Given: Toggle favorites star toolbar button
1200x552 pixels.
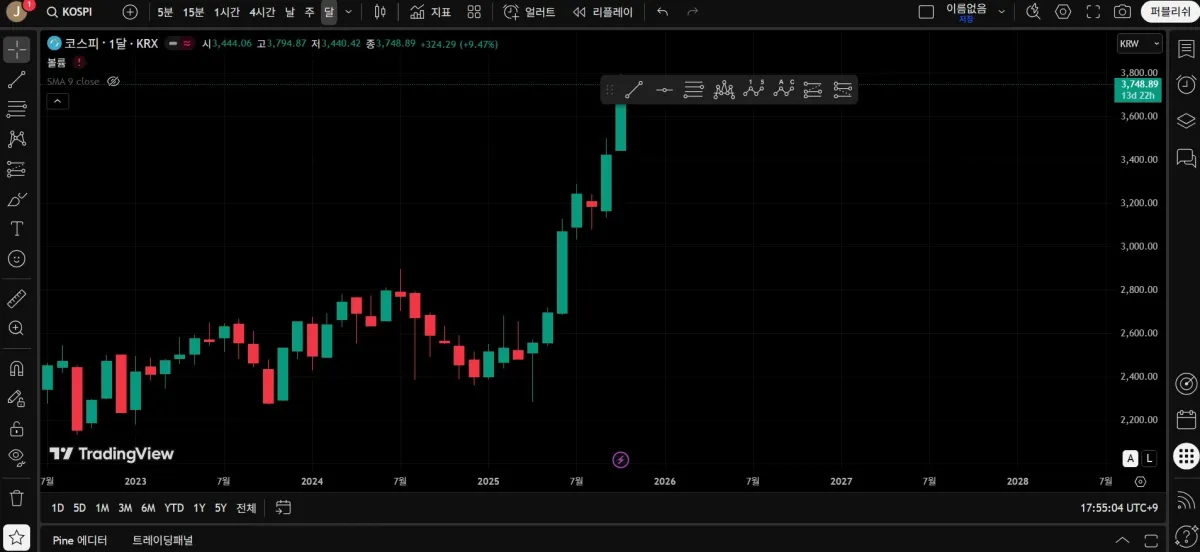Looking at the screenshot, I should pyautogui.click(x=17, y=537).
